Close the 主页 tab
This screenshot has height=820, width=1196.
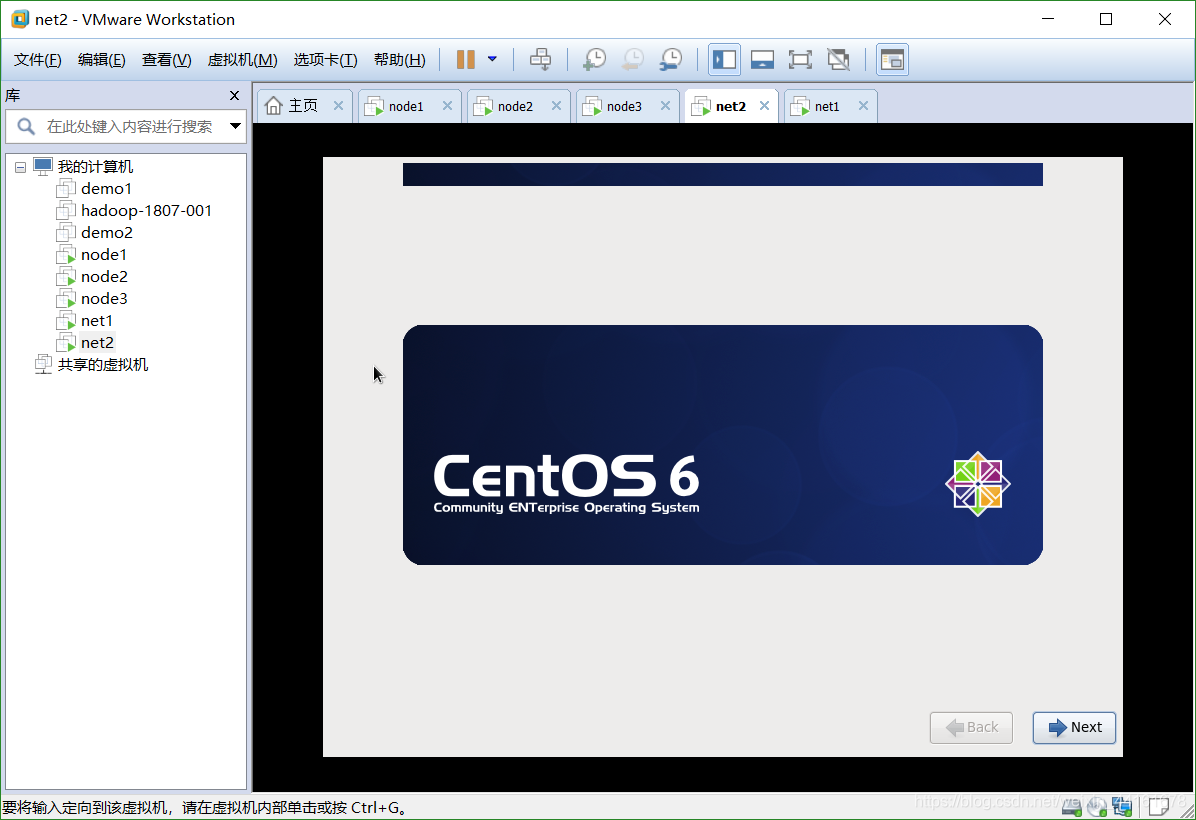coord(339,106)
